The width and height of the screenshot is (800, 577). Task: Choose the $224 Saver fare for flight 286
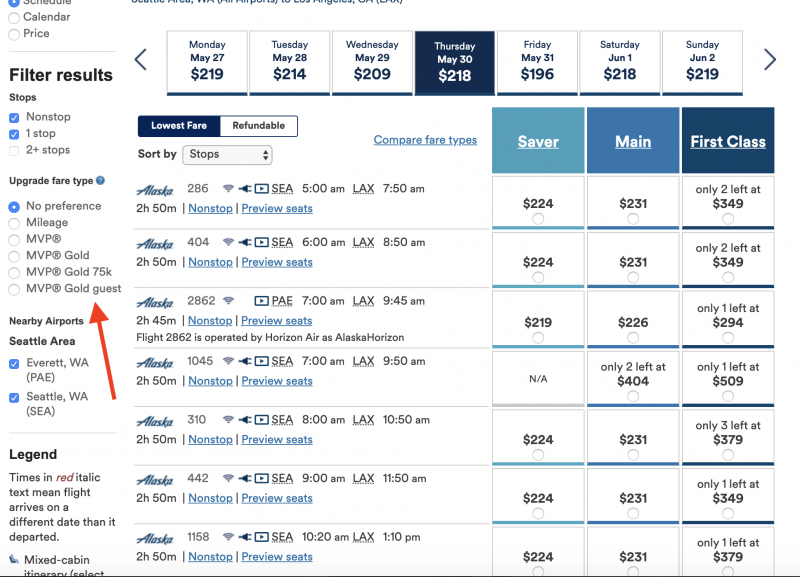coord(538,219)
